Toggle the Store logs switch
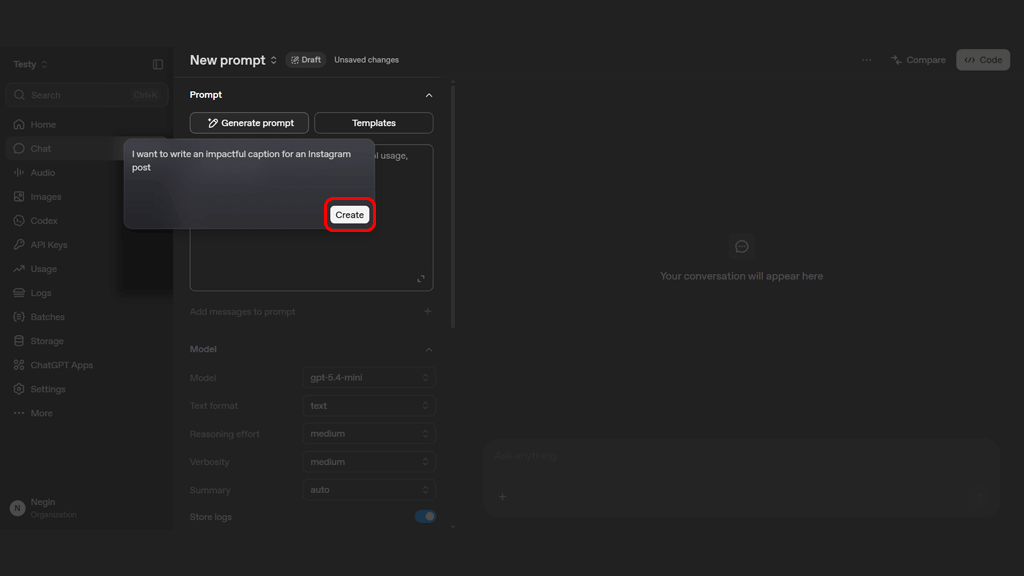 [x=425, y=517]
